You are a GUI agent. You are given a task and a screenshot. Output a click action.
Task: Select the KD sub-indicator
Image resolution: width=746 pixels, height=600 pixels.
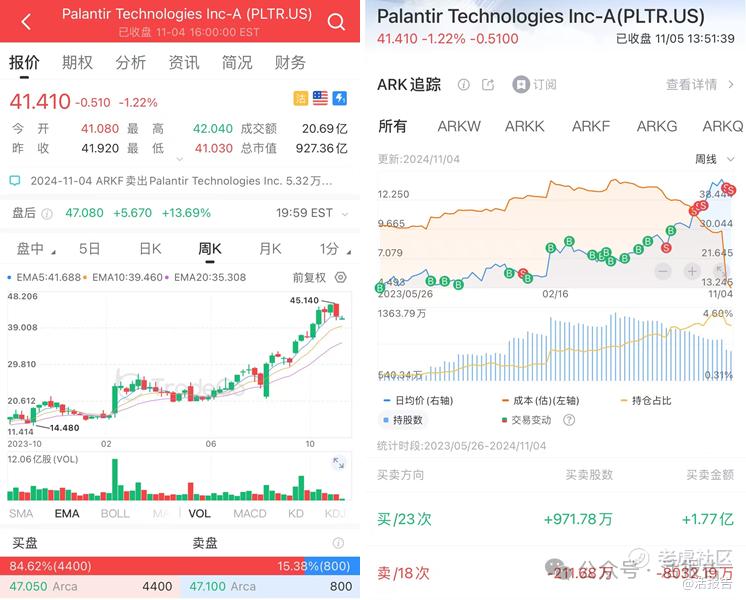pyautogui.click(x=296, y=513)
